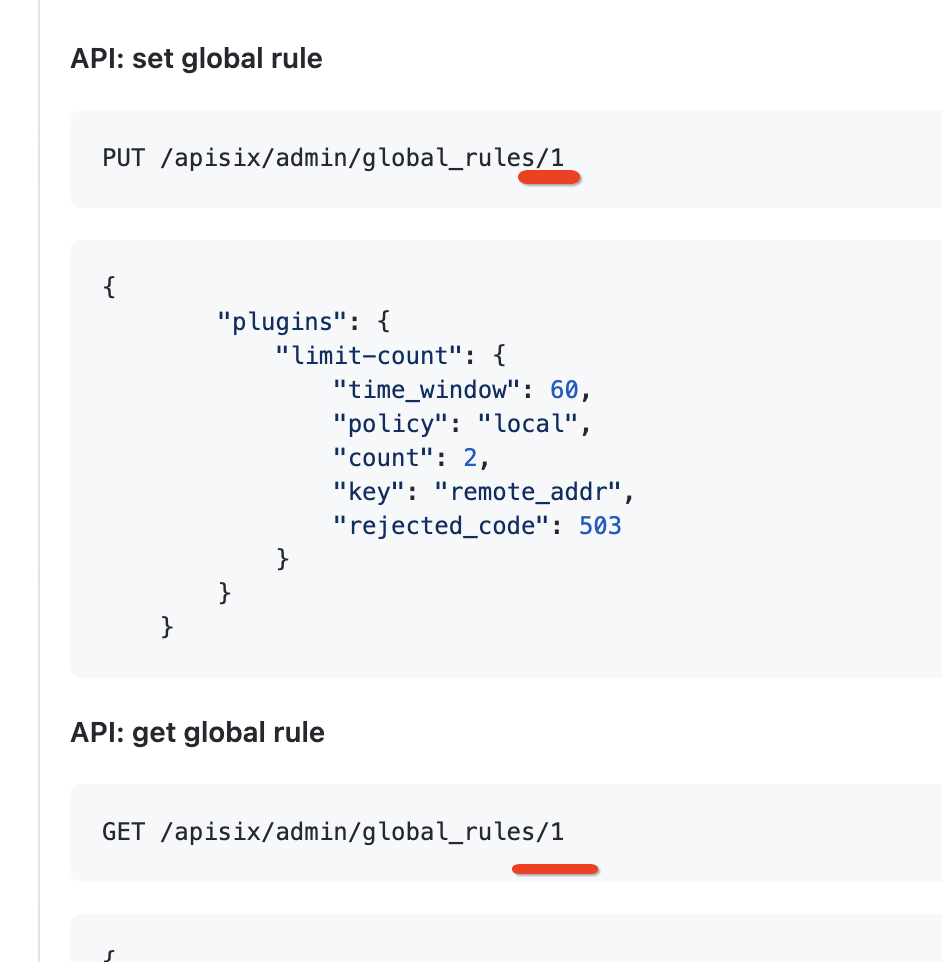Click the "policy": "local" line

pyautogui.click(x=462, y=424)
